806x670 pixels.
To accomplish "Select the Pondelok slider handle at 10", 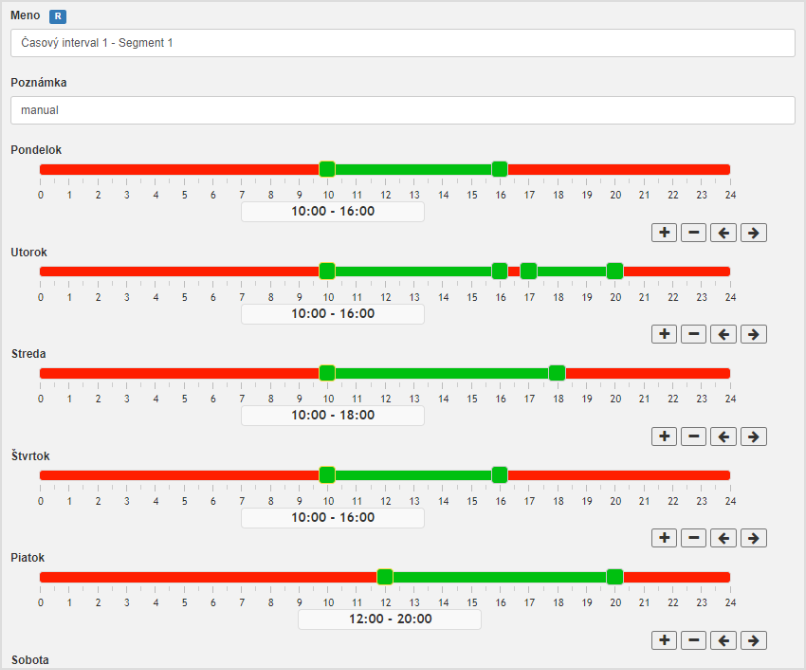I will click(327, 169).
